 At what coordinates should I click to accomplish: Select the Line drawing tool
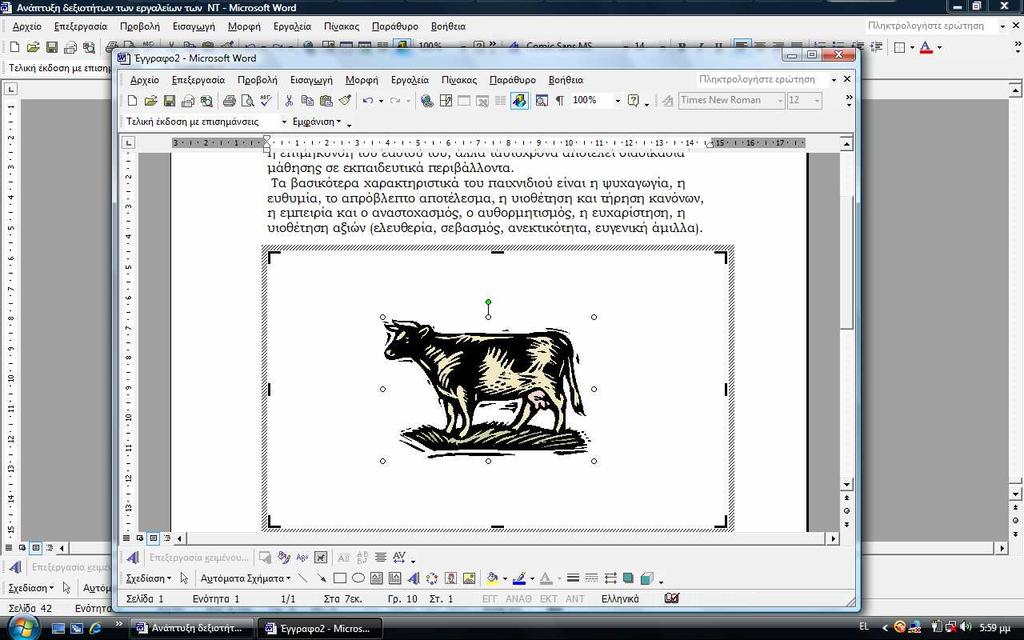302,579
